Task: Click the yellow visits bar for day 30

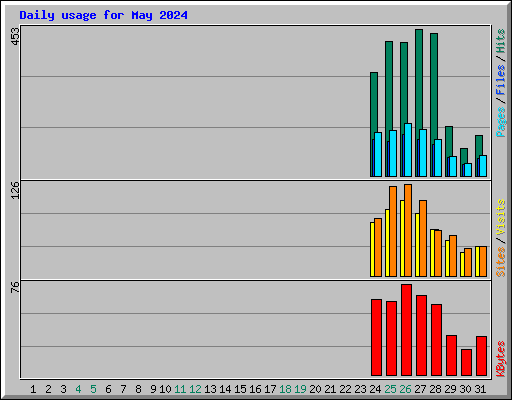Action: (462, 264)
